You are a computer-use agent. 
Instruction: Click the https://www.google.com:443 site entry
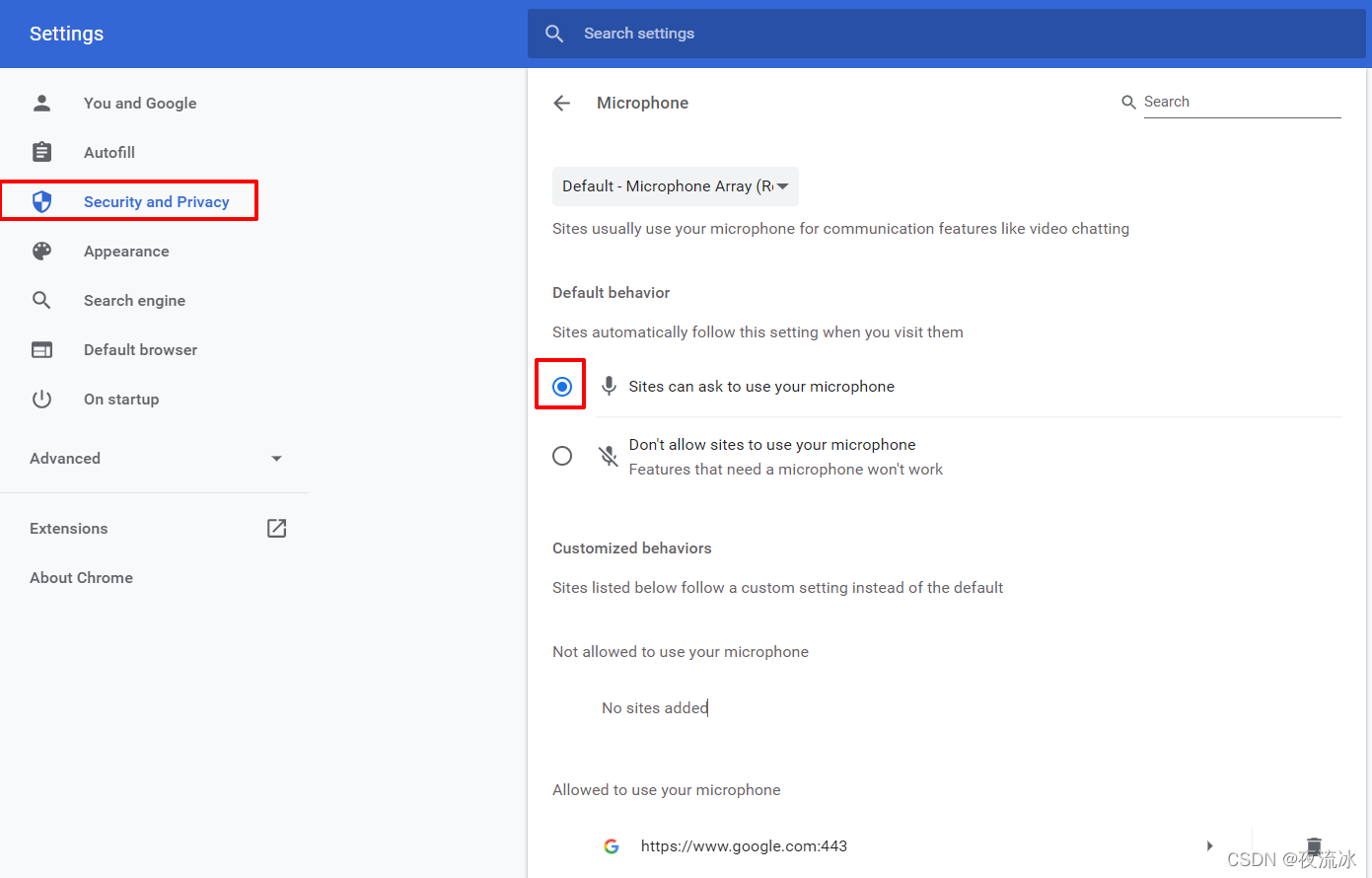click(x=744, y=845)
